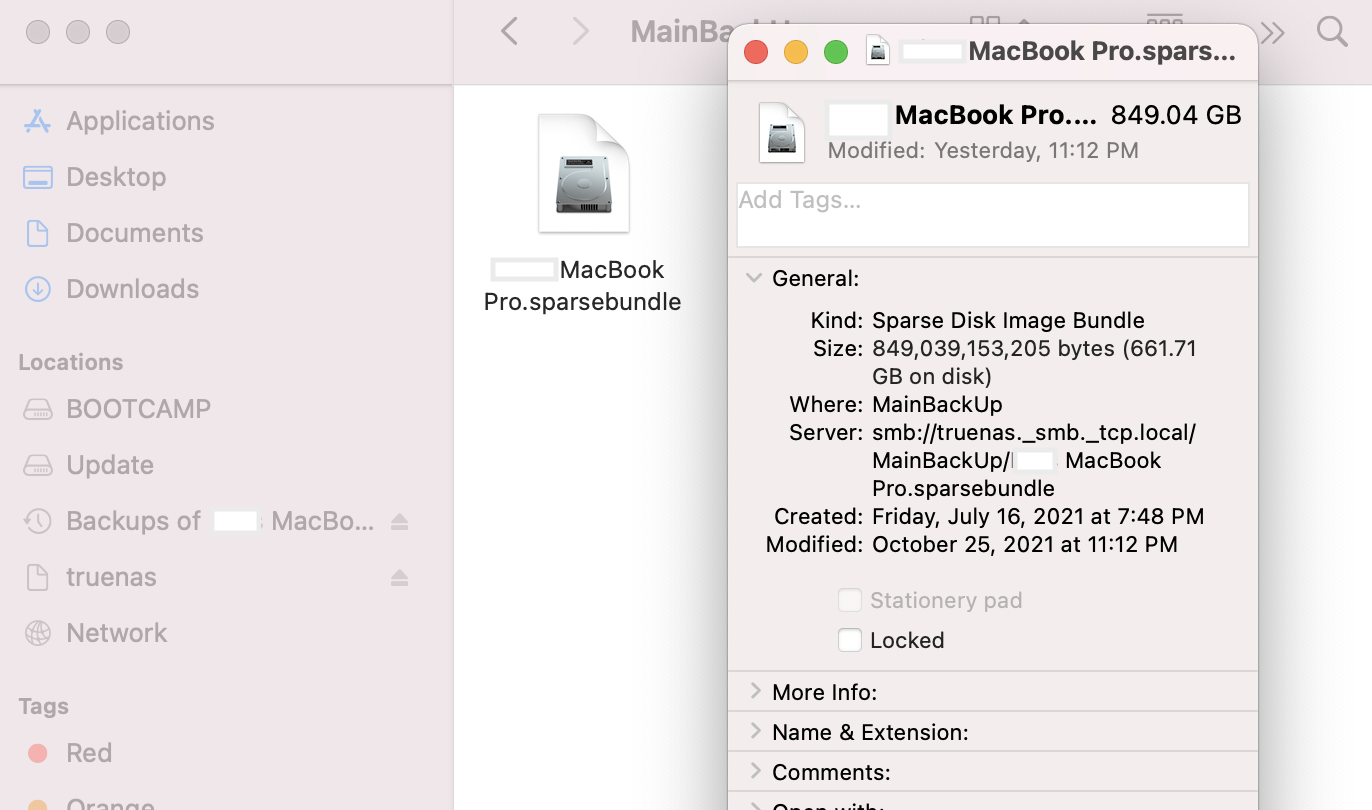Image resolution: width=1372 pixels, height=810 pixels.
Task: Click the Info window title proxy icon
Action: coord(878,51)
